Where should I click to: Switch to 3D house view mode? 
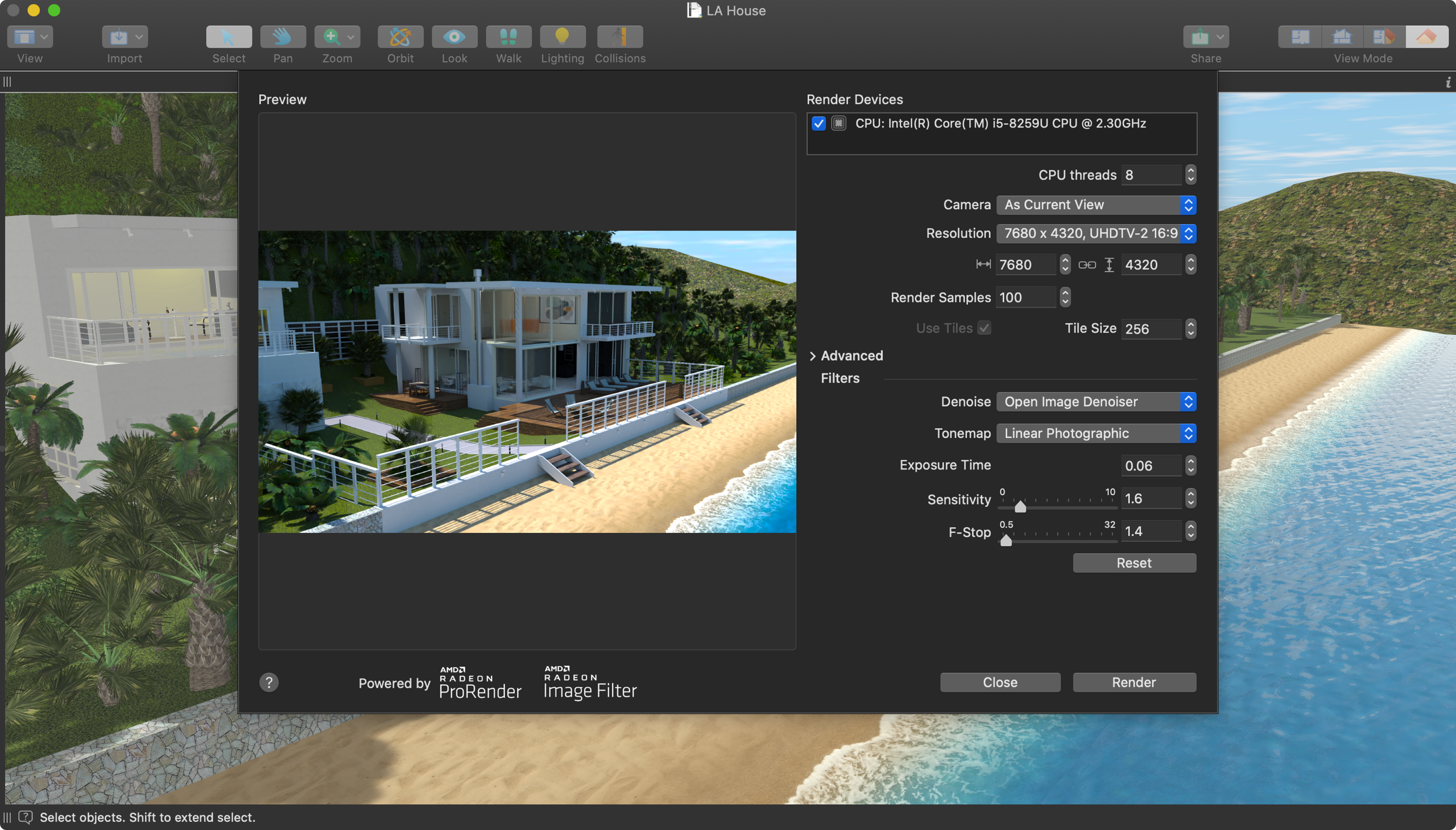(1342, 37)
